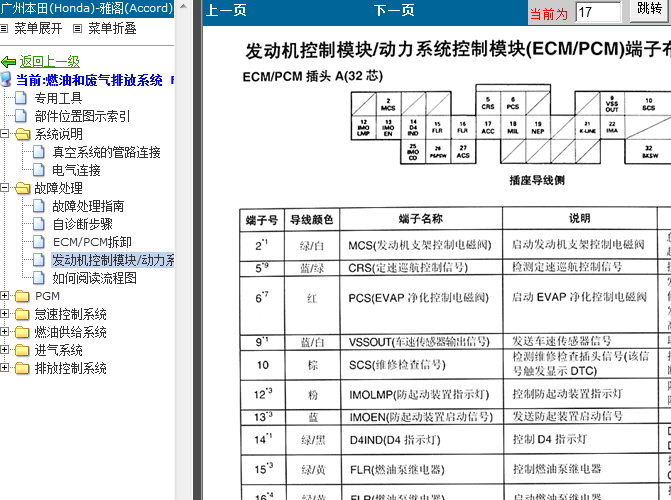The width and height of the screenshot is (671, 500).
Task: Click the green back arrow icon
Action: [x=8, y=62]
